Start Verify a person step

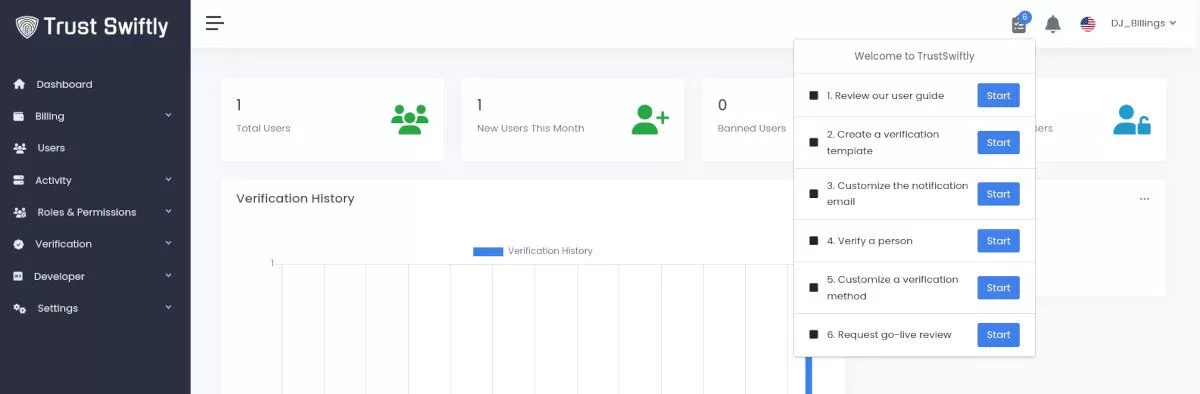pyautogui.click(x=998, y=240)
